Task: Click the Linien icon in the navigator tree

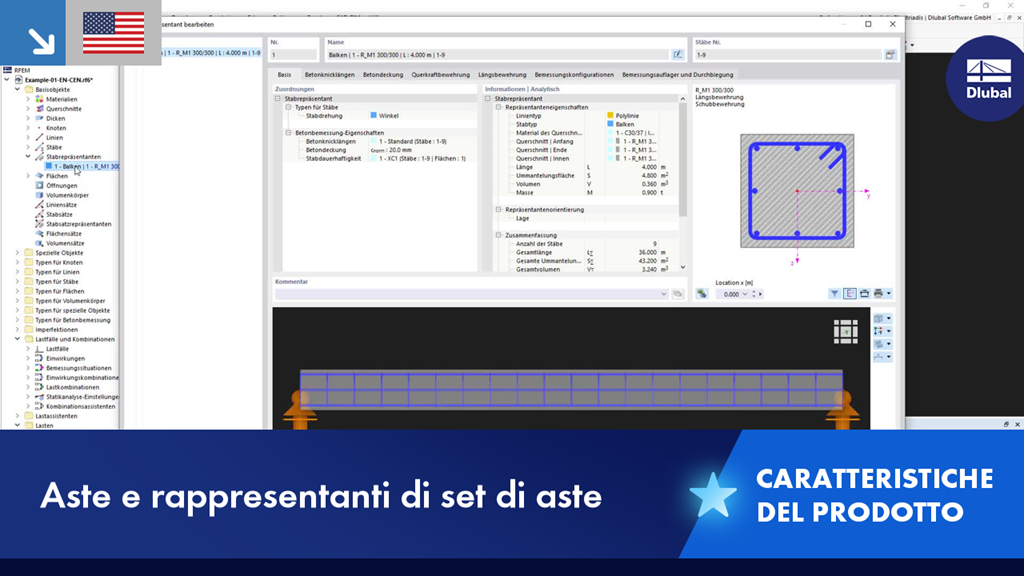Action: 39,138
